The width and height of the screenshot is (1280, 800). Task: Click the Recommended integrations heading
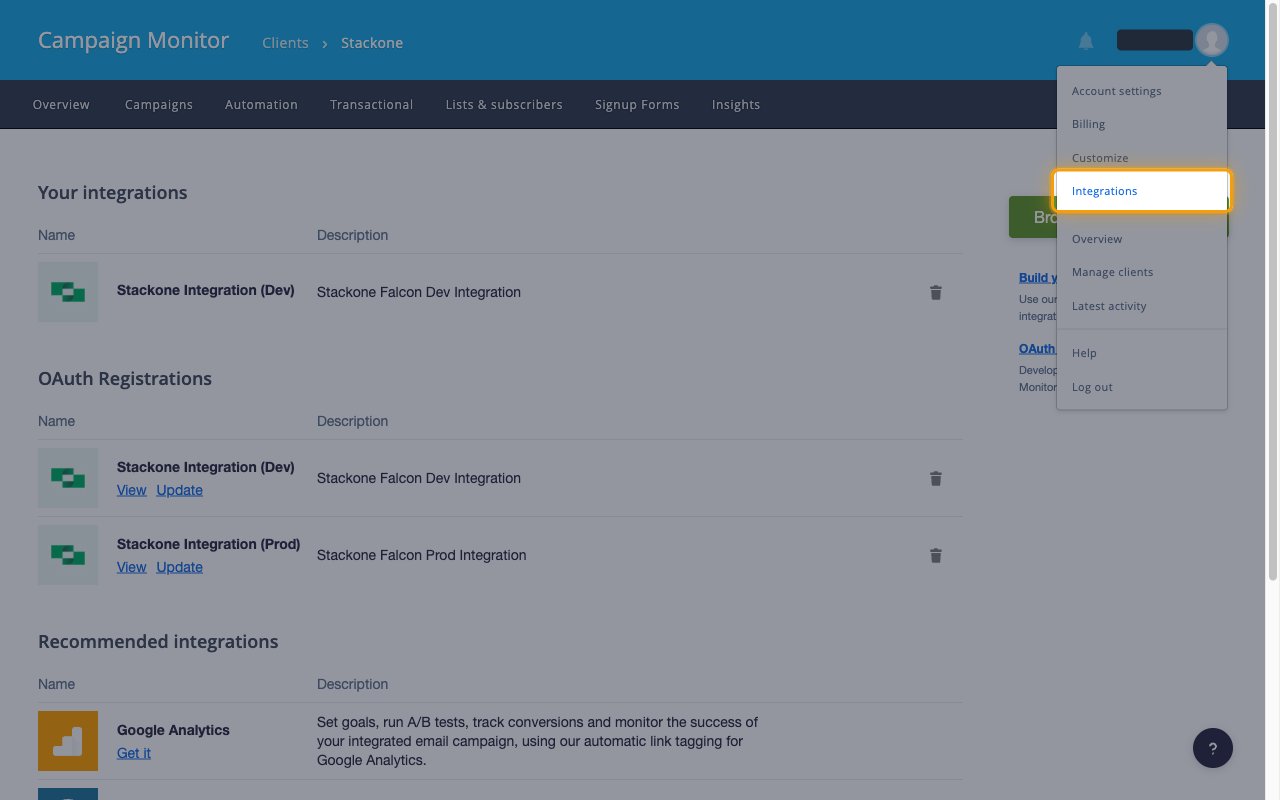(x=158, y=642)
